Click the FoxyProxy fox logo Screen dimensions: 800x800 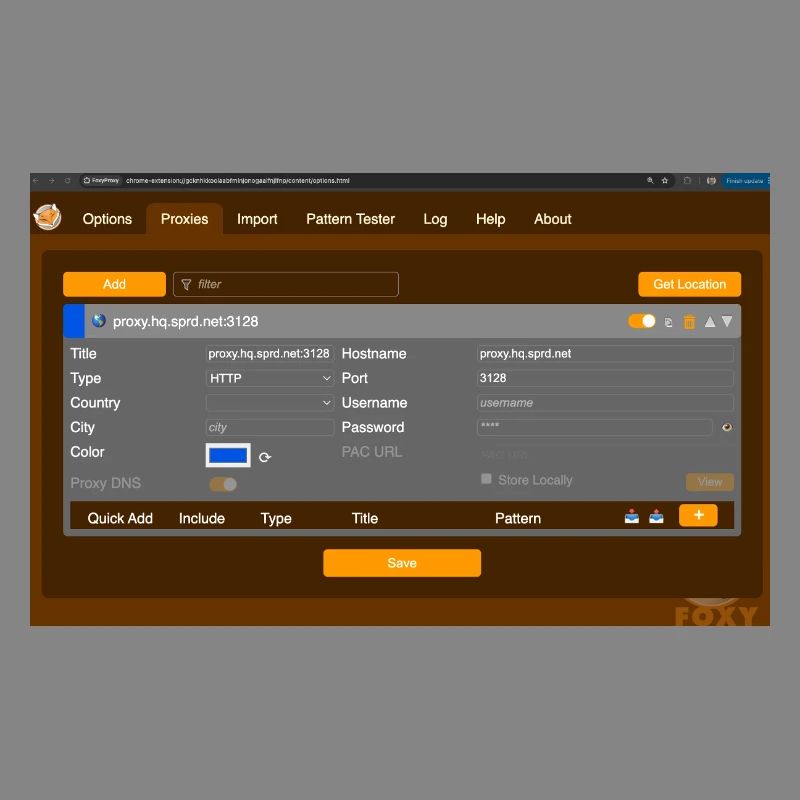click(47, 217)
